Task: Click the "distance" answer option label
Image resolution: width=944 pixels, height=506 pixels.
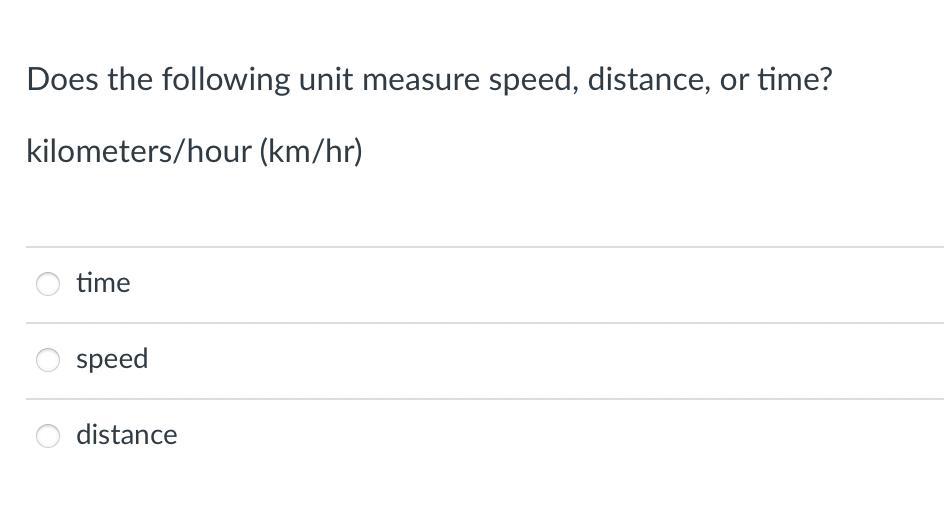Action: coord(126,435)
